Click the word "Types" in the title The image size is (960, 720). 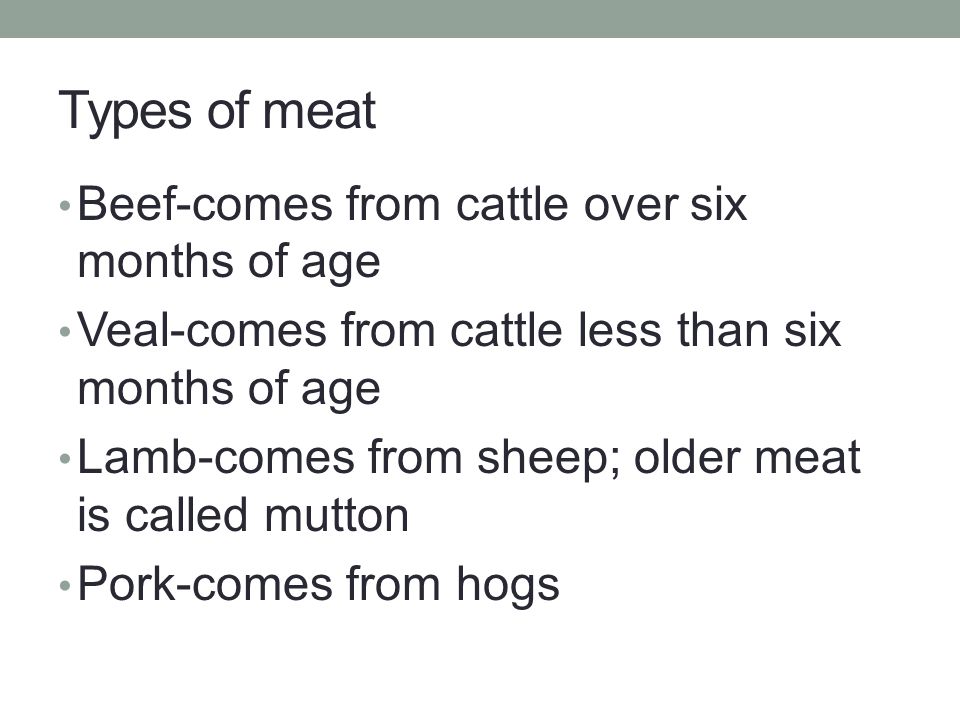[x=125, y=113]
